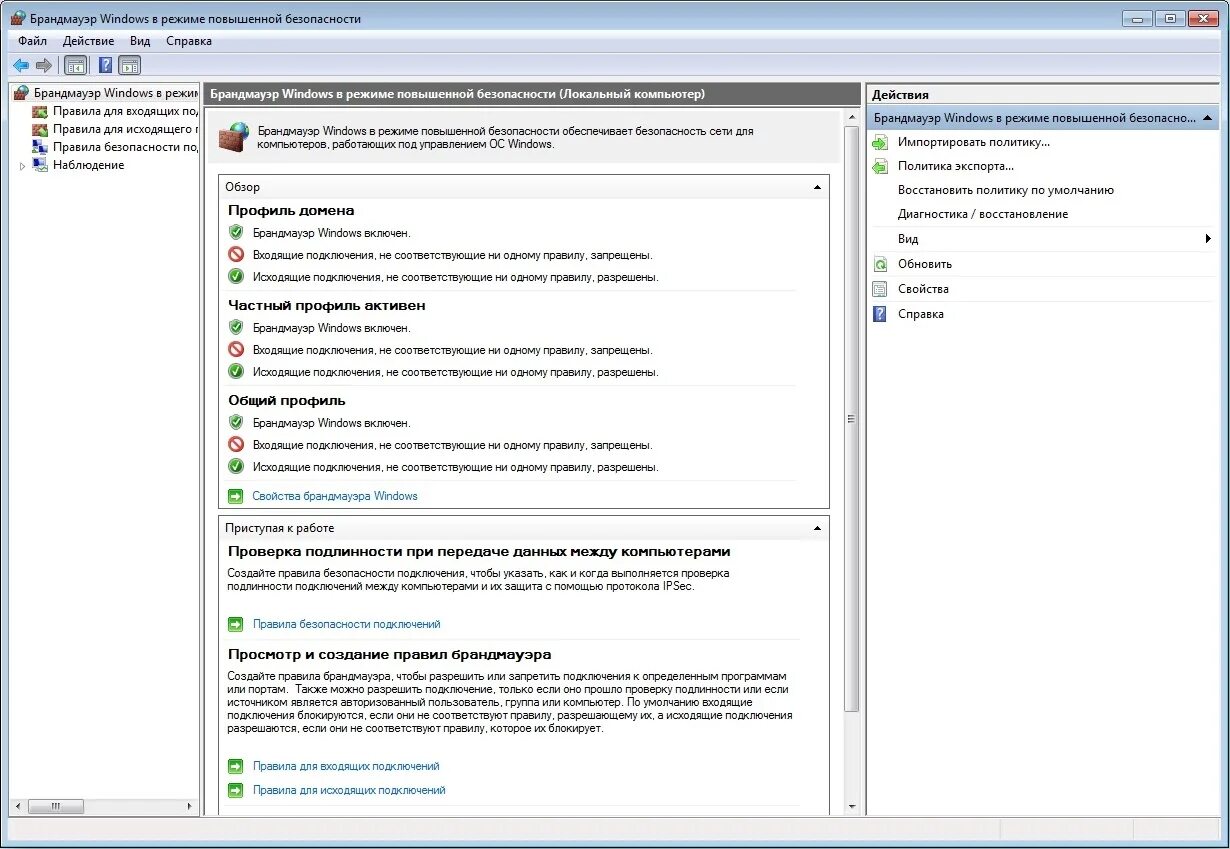
Task: Click the blue Help toolbar icon
Action: click(105, 66)
